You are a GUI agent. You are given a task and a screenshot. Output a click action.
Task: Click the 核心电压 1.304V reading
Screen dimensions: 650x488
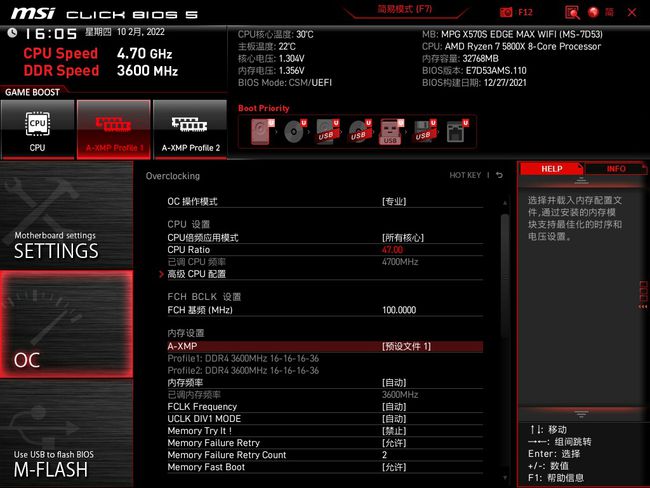pos(271,58)
